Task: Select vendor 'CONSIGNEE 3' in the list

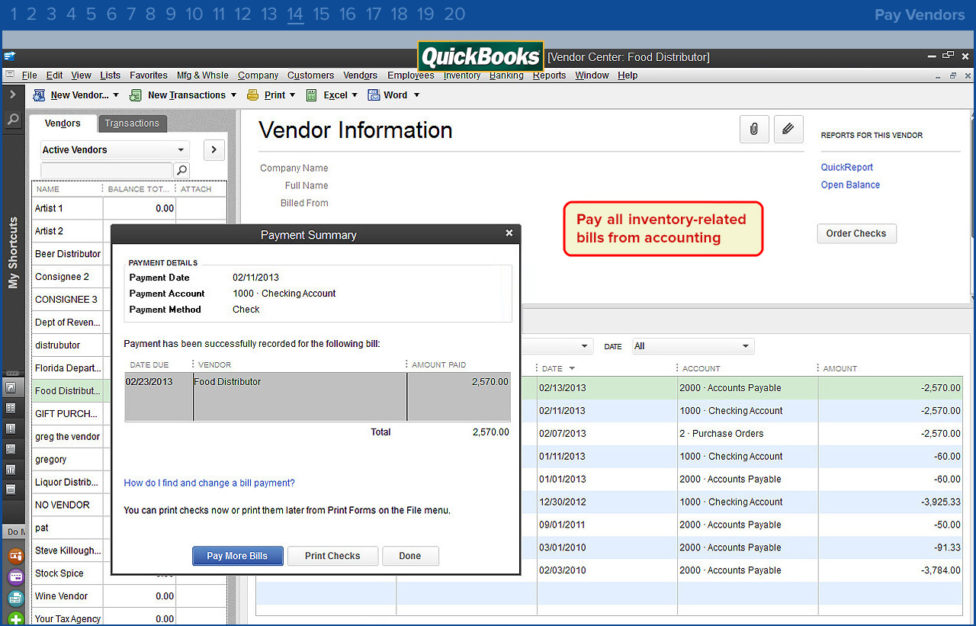Action: click(x=68, y=299)
